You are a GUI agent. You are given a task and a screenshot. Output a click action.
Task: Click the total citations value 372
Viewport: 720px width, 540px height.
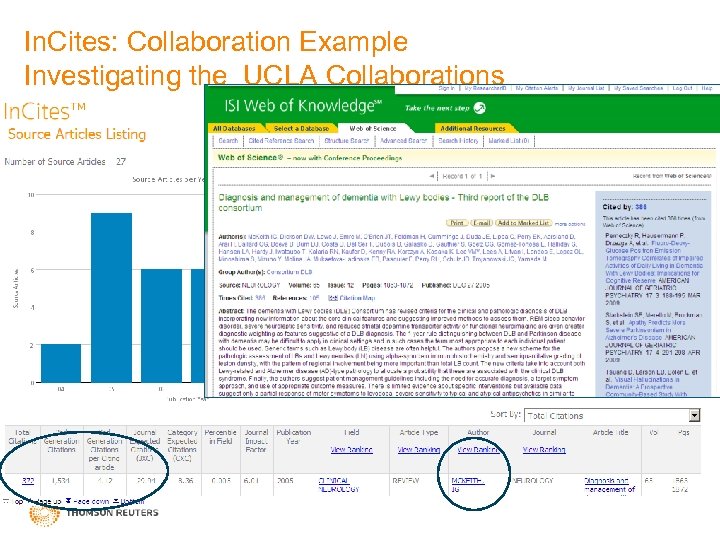[28, 481]
